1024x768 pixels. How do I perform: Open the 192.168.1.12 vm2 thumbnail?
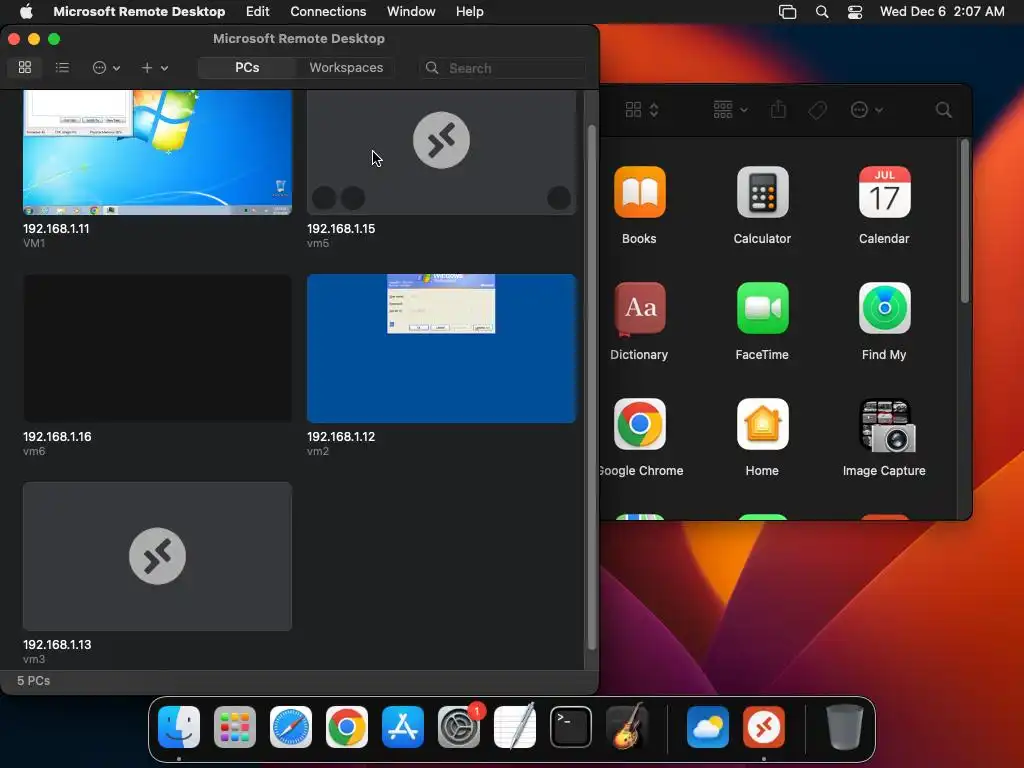(x=441, y=348)
